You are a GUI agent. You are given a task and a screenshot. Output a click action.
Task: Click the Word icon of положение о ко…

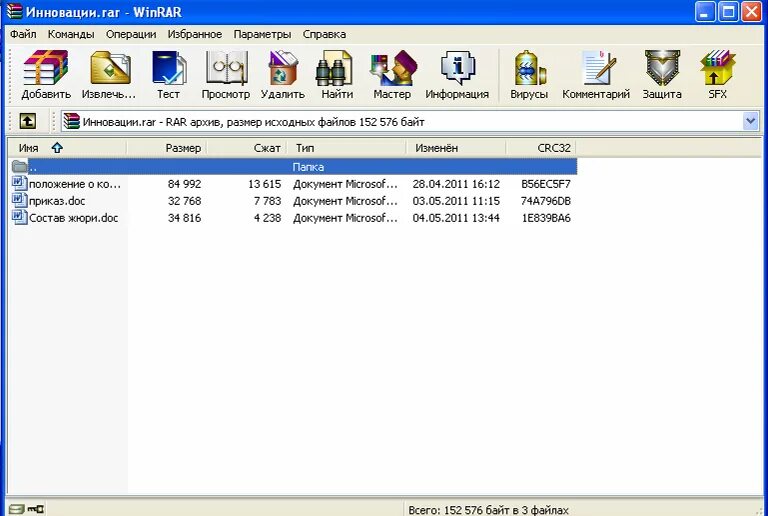coord(19,184)
